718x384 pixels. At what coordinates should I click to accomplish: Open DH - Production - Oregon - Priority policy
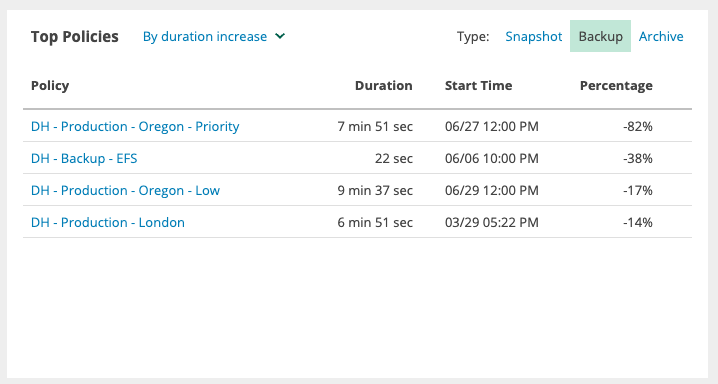[x=135, y=126]
